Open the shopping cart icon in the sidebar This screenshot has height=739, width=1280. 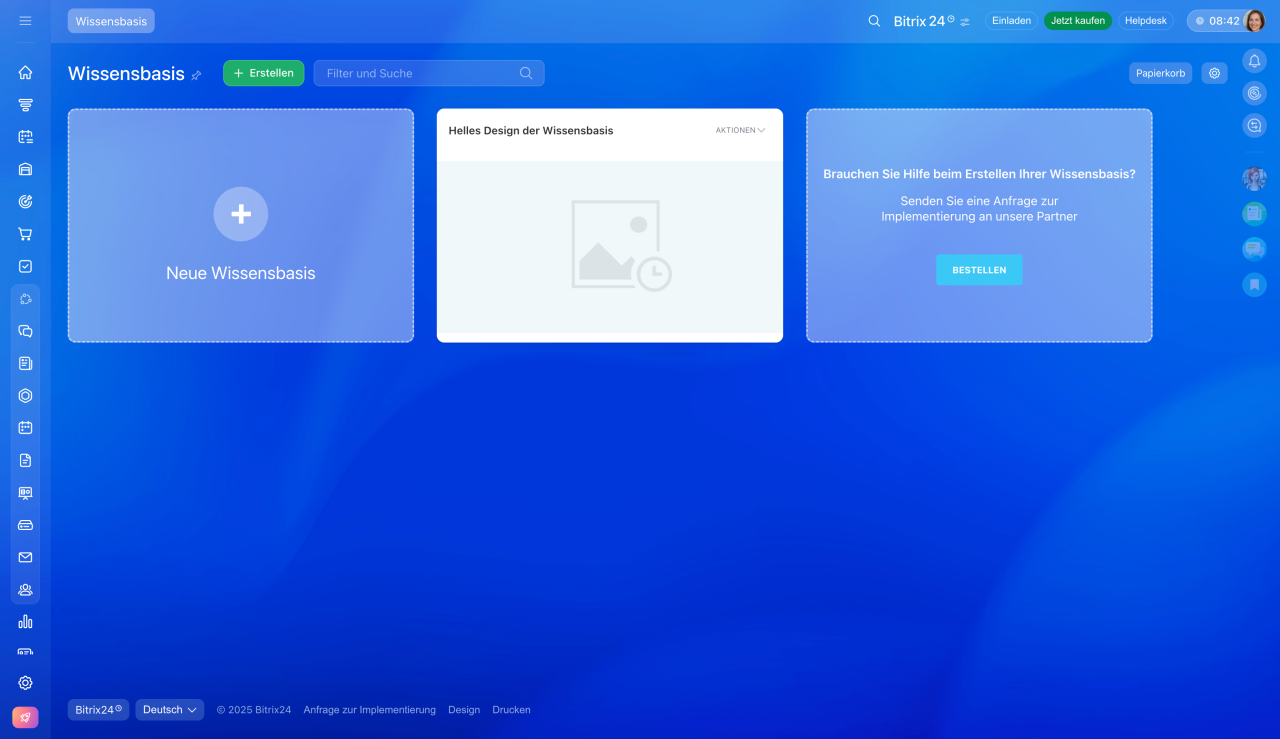point(25,234)
